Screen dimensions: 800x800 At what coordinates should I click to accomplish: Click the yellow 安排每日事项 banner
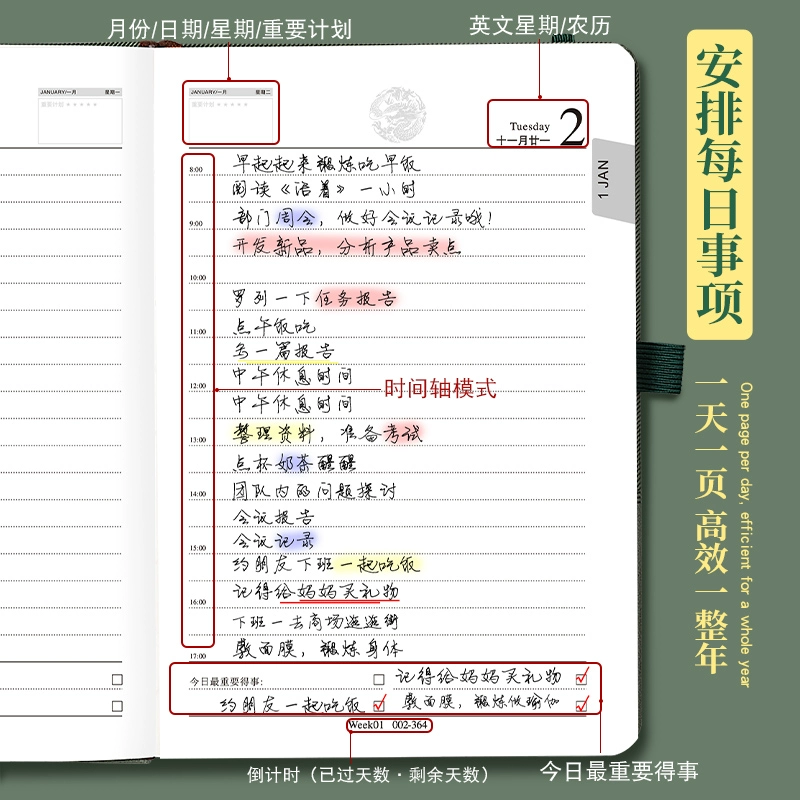(719, 185)
